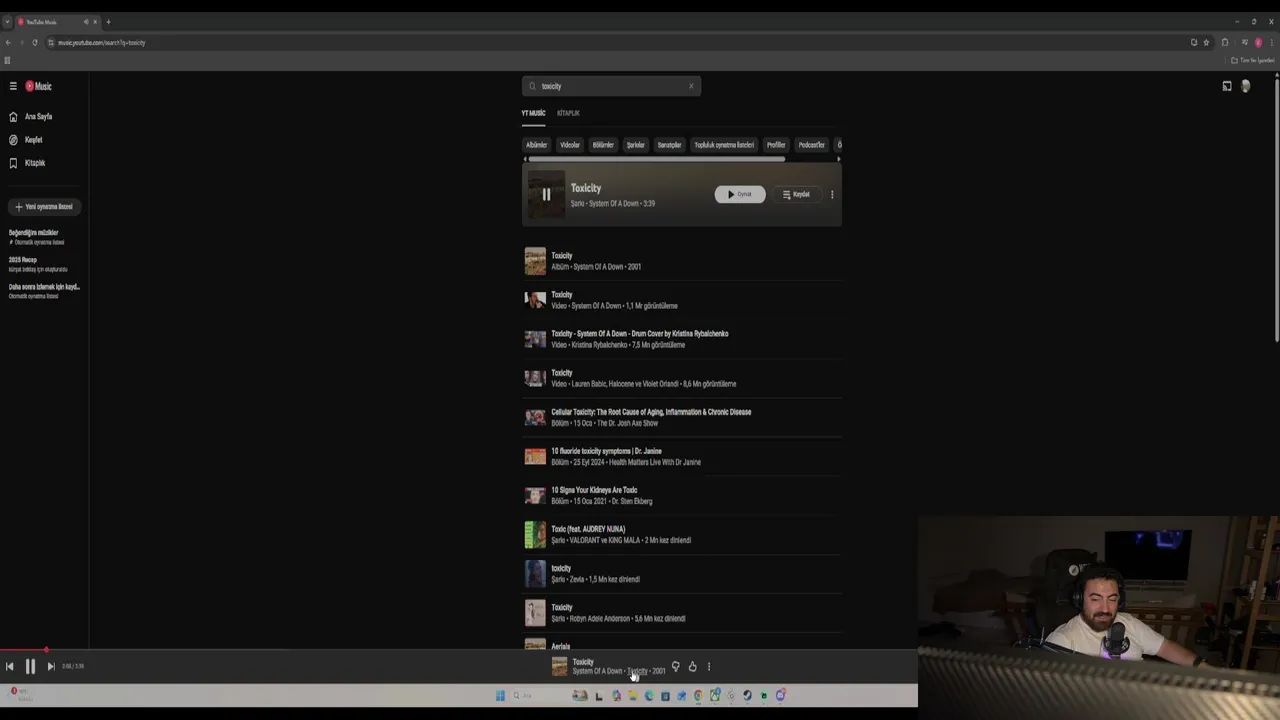
Task: Open 10 fluoride toxicity symptoms episode
Action: click(x=682, y=456)
